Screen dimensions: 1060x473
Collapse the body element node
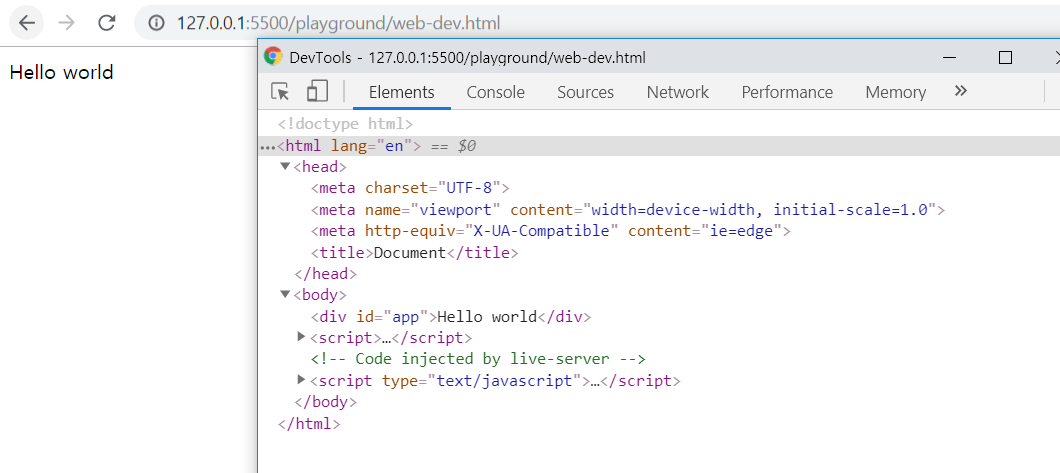pos(285,295)
